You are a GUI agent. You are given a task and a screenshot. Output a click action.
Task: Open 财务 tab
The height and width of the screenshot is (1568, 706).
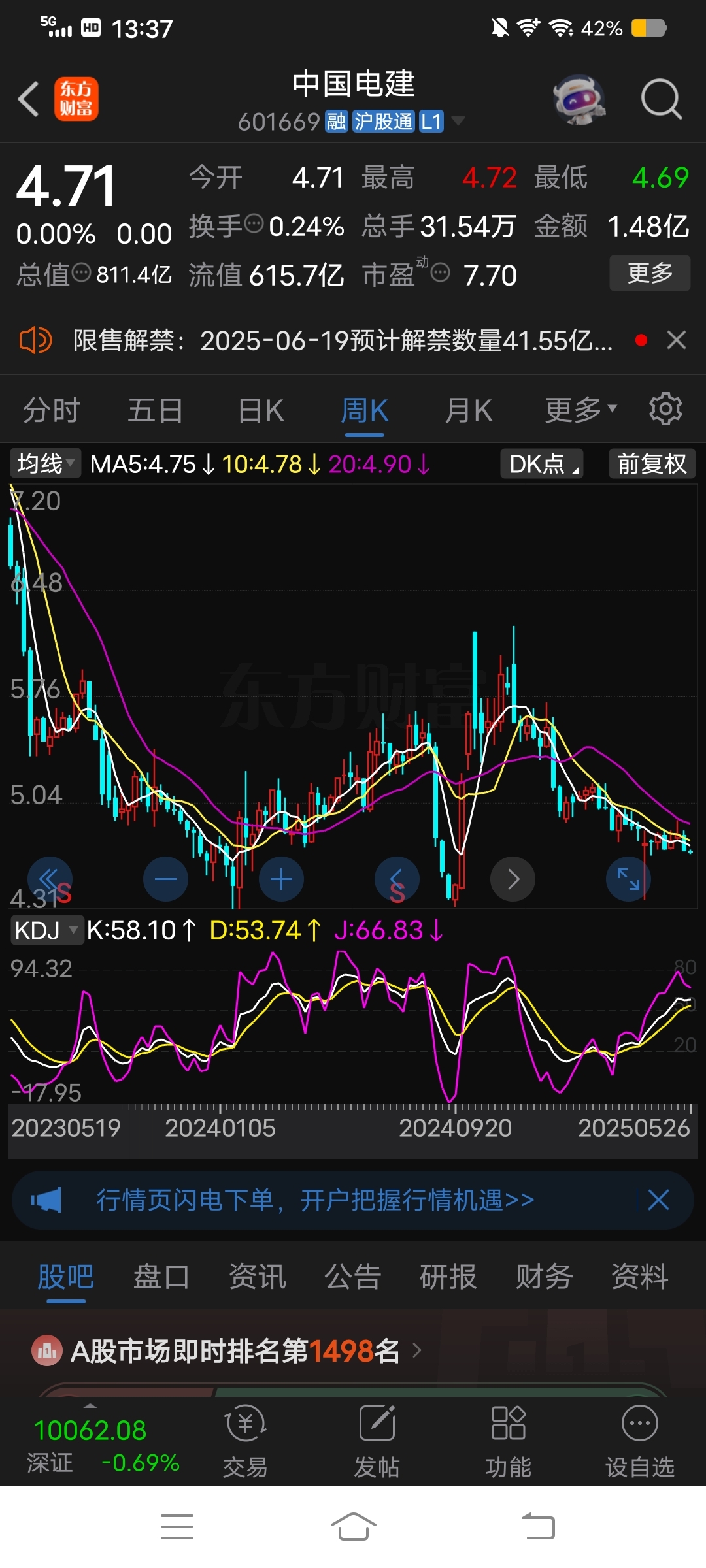(544, 1276)
